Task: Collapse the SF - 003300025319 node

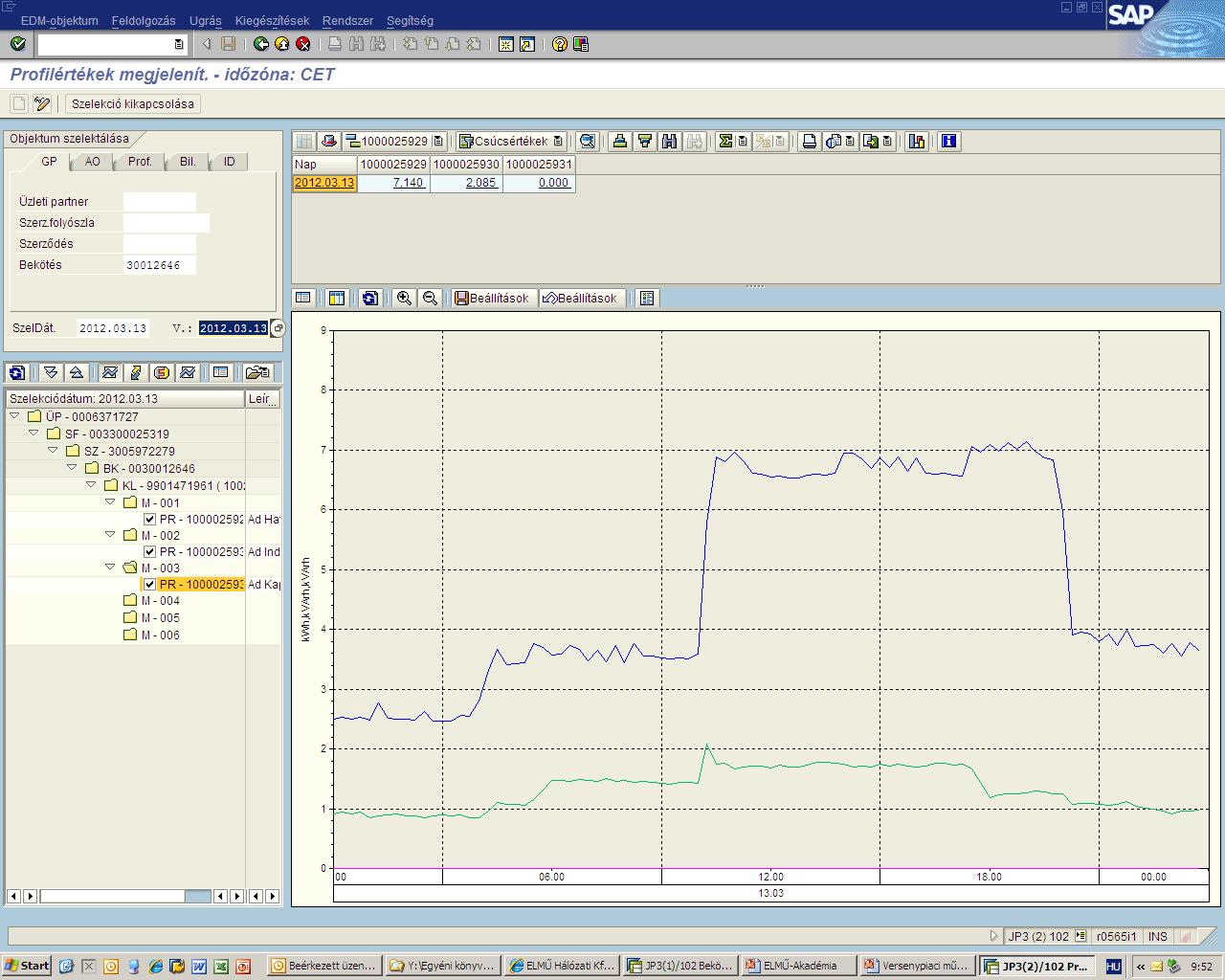Action: pos(33,433)
